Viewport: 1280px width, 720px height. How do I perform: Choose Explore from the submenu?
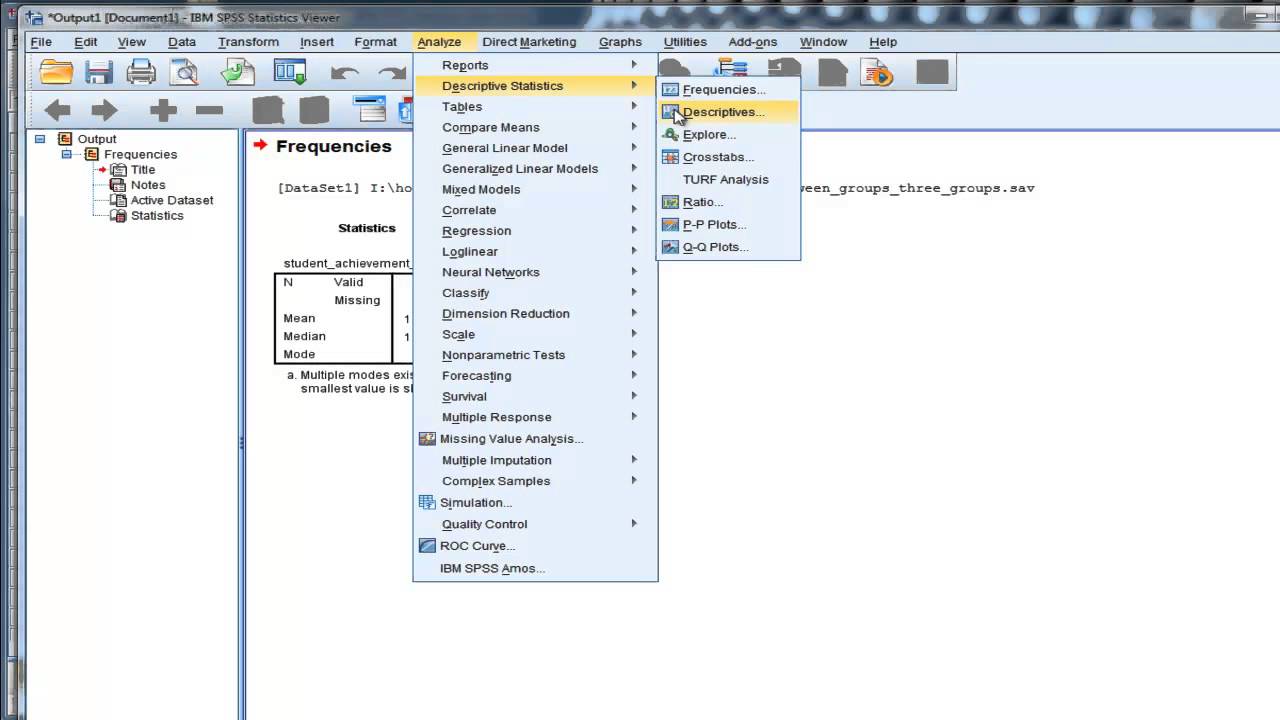pos(728,134)
